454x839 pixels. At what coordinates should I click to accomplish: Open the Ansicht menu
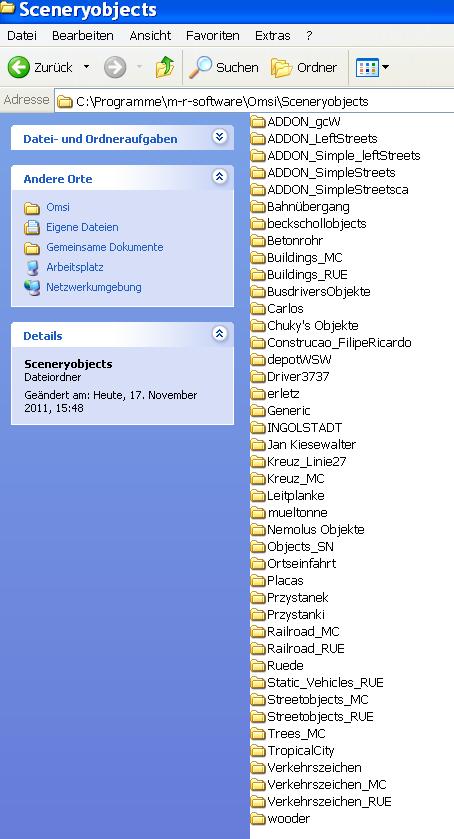150,36
